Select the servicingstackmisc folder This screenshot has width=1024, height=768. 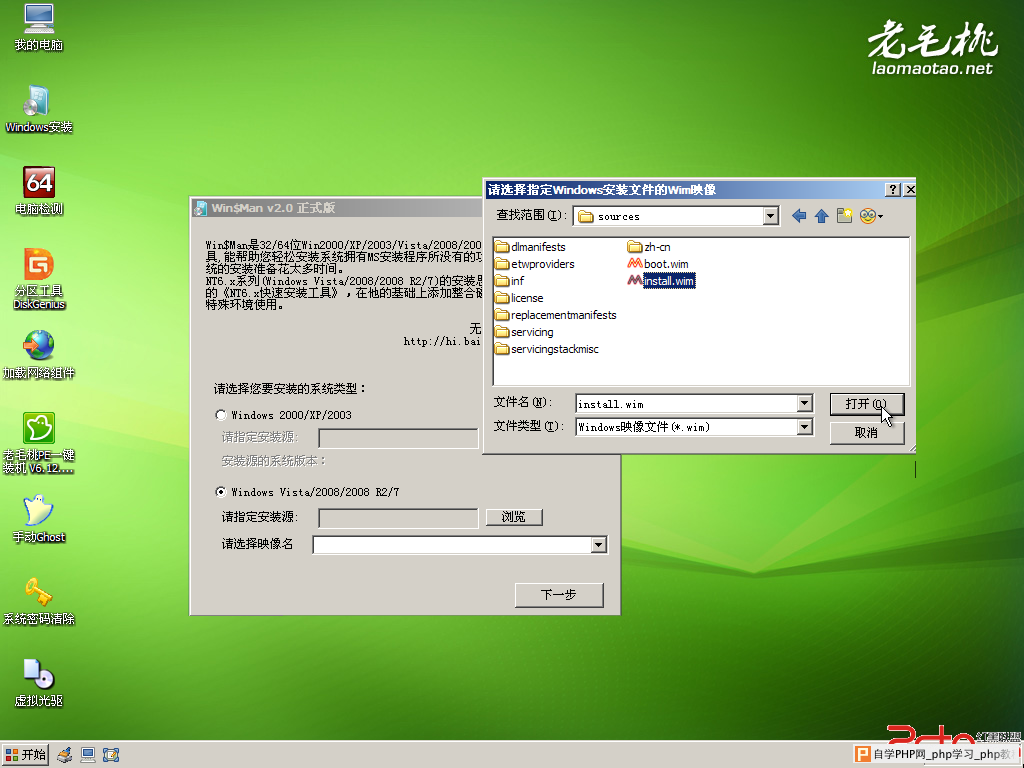pyautogui.click(x=547, y=349)
